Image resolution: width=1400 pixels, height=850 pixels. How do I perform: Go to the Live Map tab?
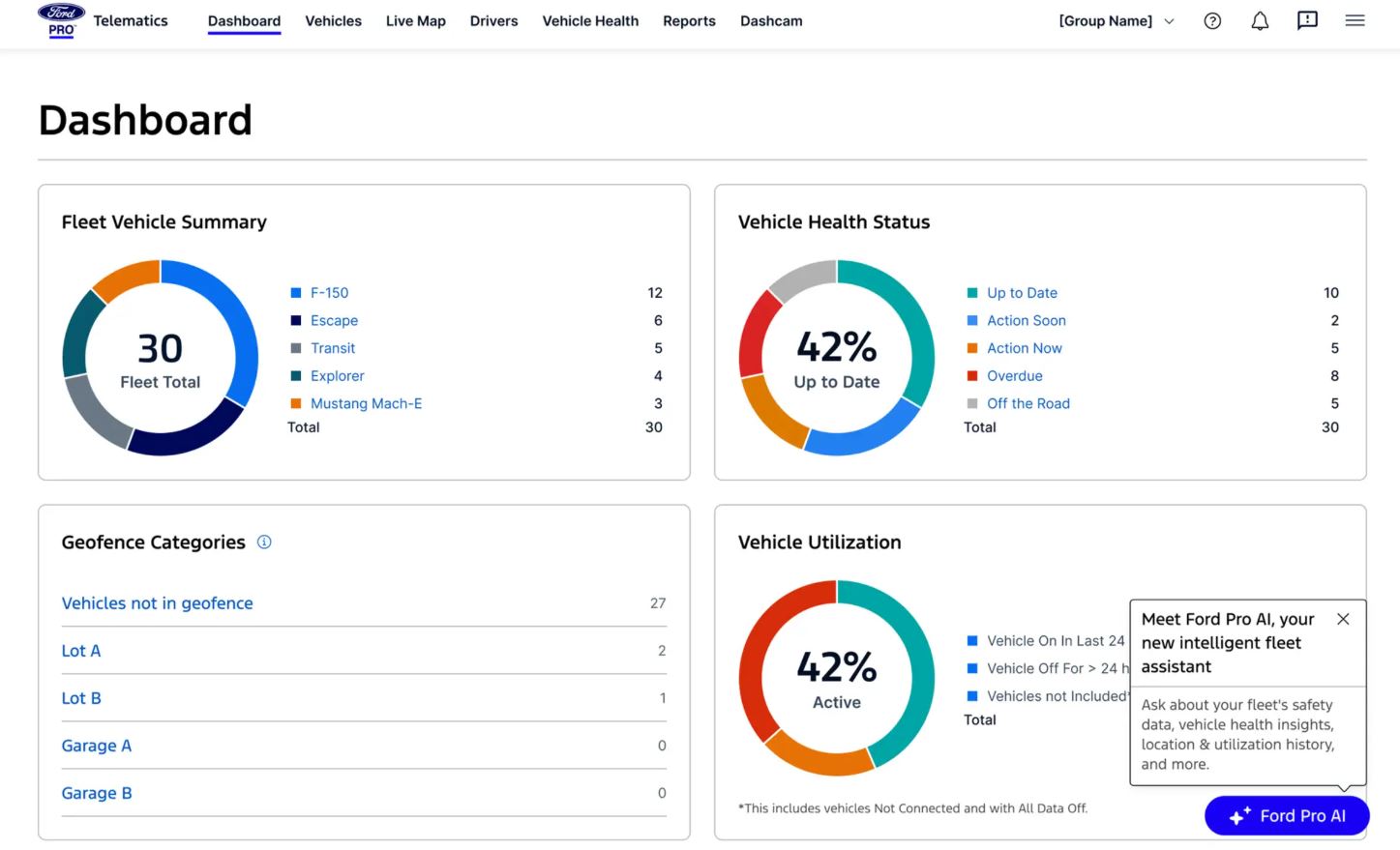click(415, 21)
